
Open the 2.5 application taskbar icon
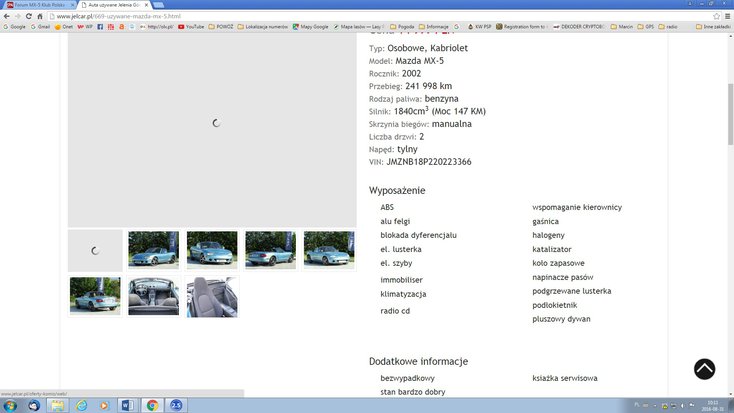tap(176, 406)
